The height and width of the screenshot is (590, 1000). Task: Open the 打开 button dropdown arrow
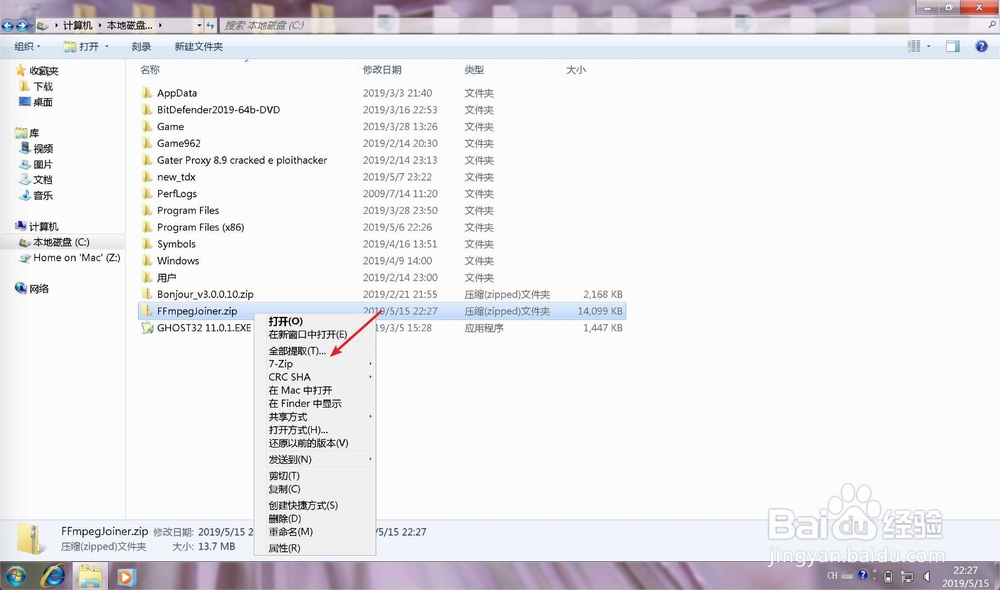[107, 47]
